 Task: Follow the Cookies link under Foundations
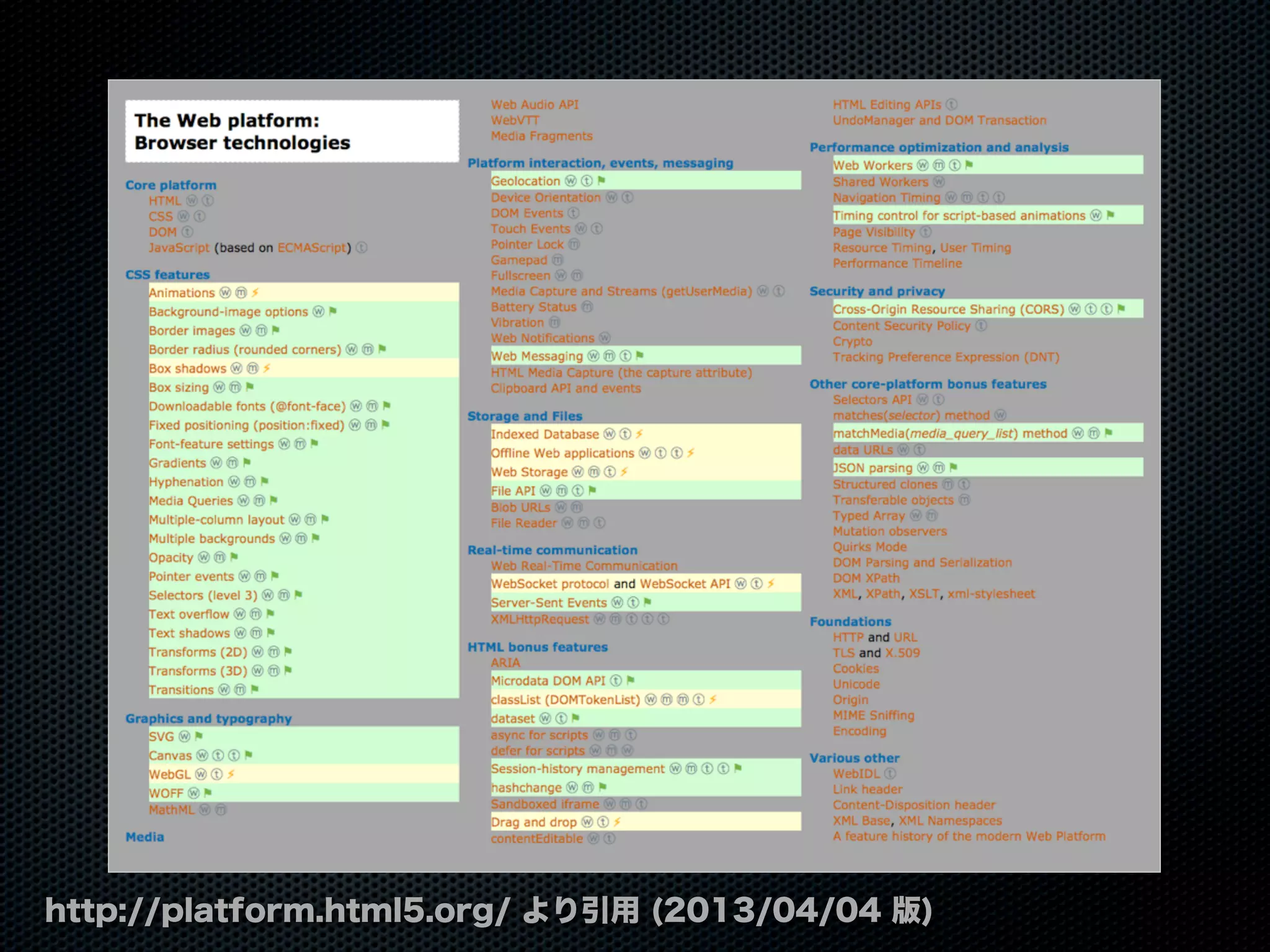pos(856,668)
